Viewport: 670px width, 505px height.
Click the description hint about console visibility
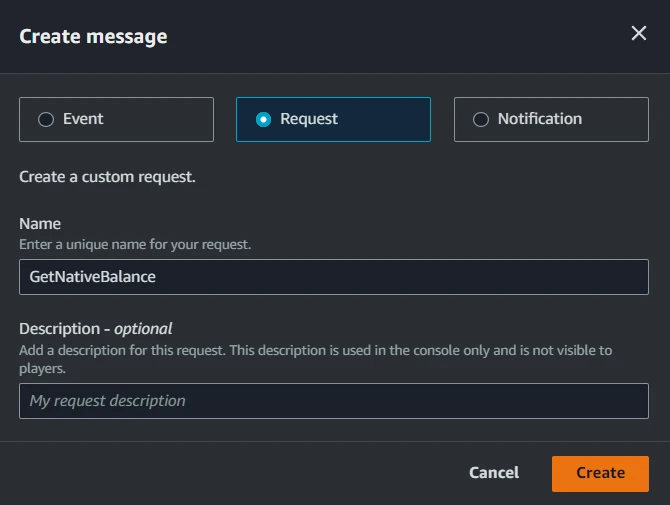[x=315, y=350]
